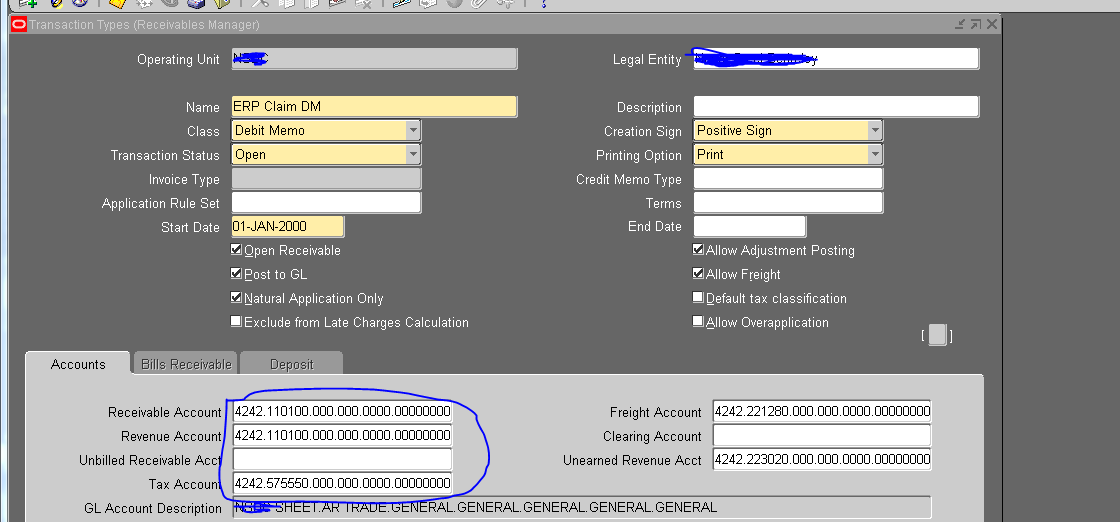Image resolution: width=1120 pixels, height=522 pixels.
Task: Minimize the Transaction Types window
Action: 961,25
